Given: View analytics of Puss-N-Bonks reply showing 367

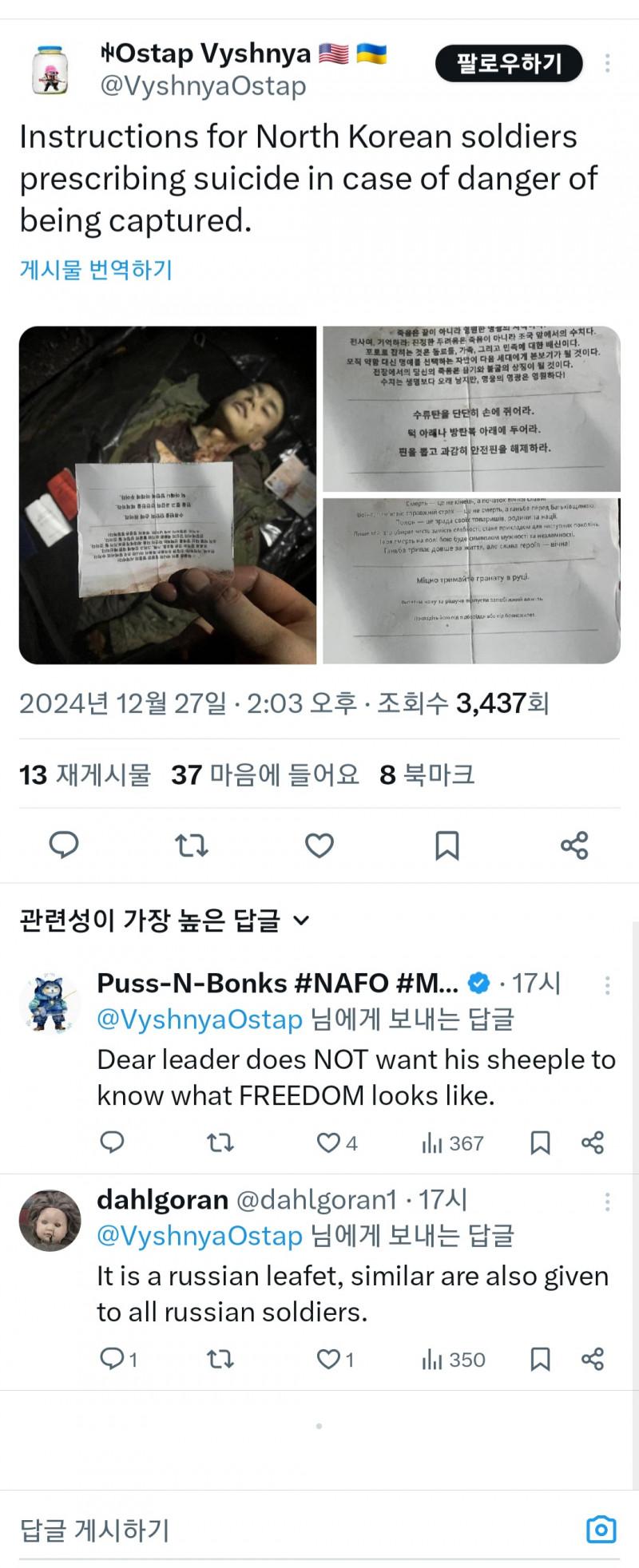Looking at the screenshot, I should coord(452,1143).
